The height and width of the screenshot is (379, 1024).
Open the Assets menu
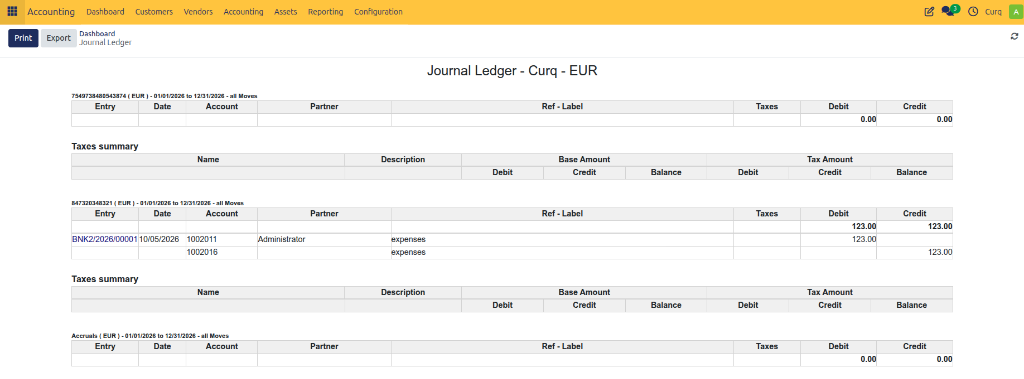pyautogui.click(x=285, y=12)
